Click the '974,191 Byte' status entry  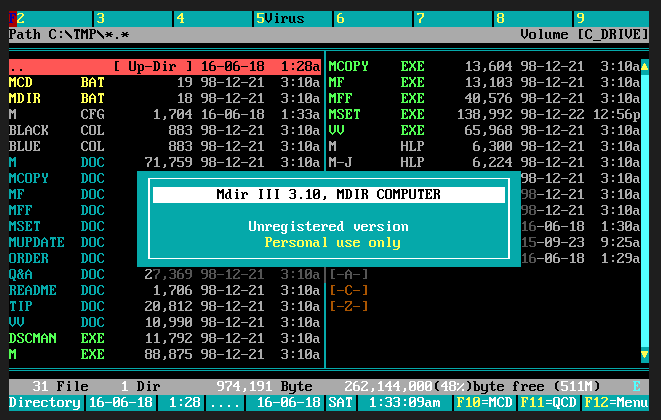[264, 386]
